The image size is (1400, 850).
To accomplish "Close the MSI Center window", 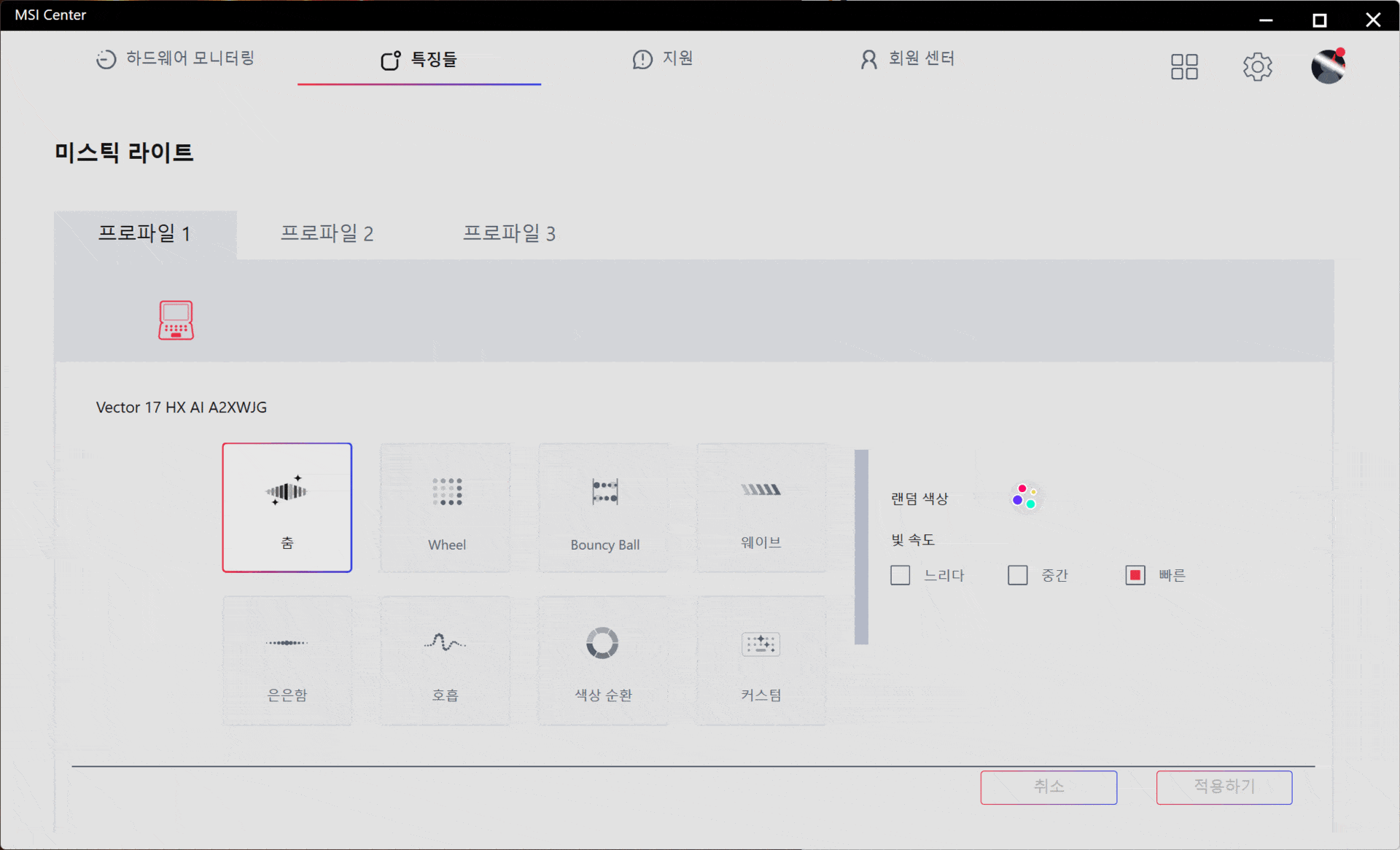I will [x=1373, y=20].
